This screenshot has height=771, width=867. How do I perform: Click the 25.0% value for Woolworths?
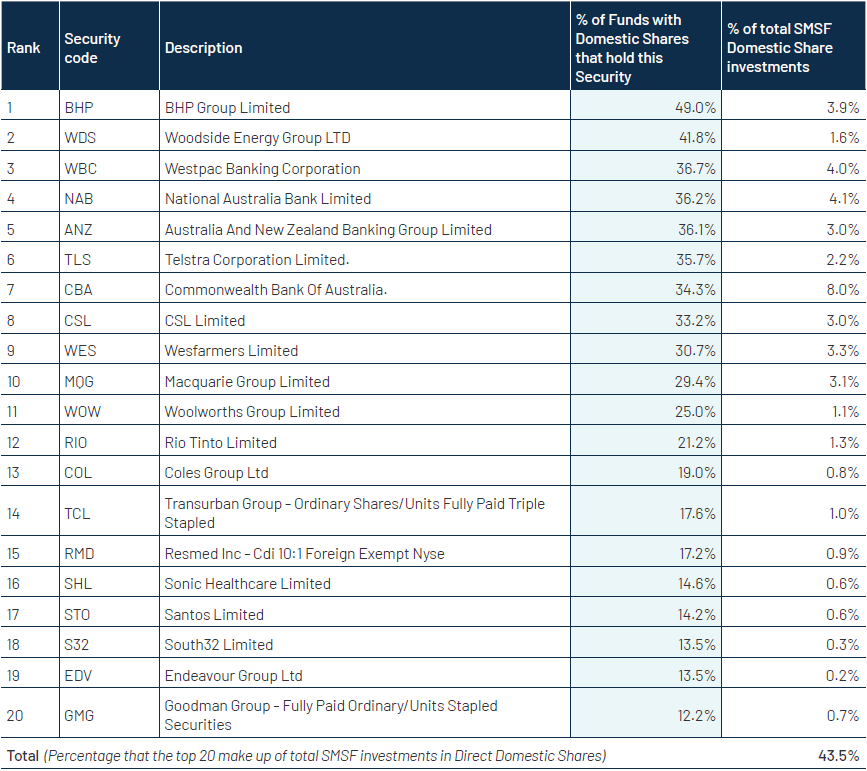[696, 412]
